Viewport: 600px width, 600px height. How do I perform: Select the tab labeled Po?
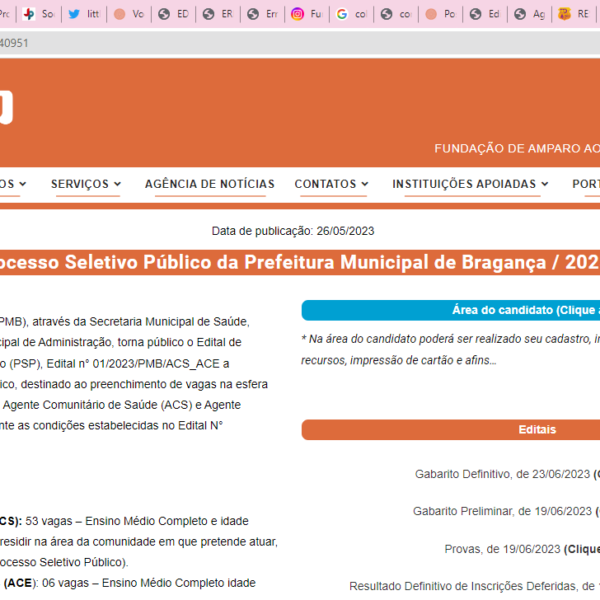[440, 14]
